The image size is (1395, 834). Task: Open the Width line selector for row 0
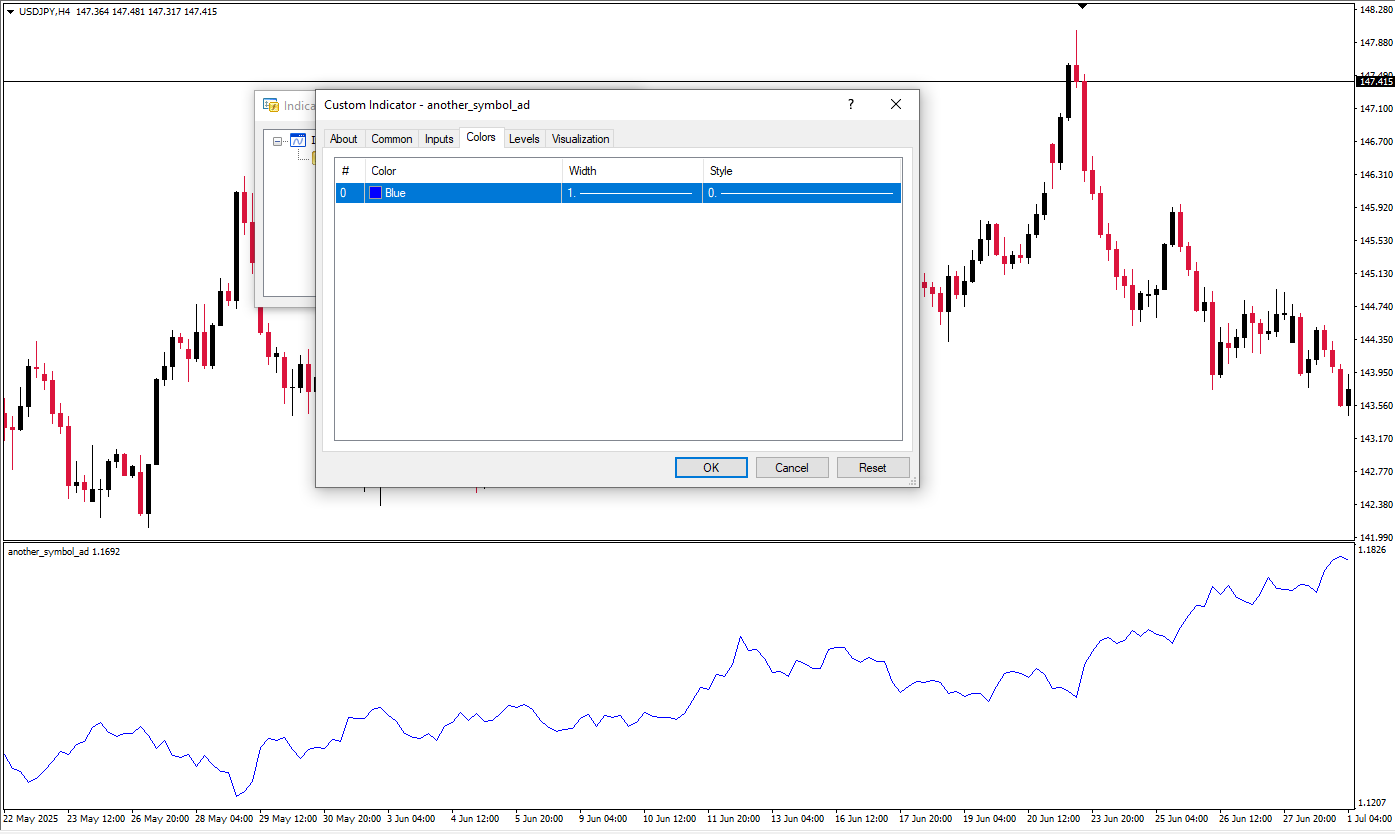(x=631, y=193)
